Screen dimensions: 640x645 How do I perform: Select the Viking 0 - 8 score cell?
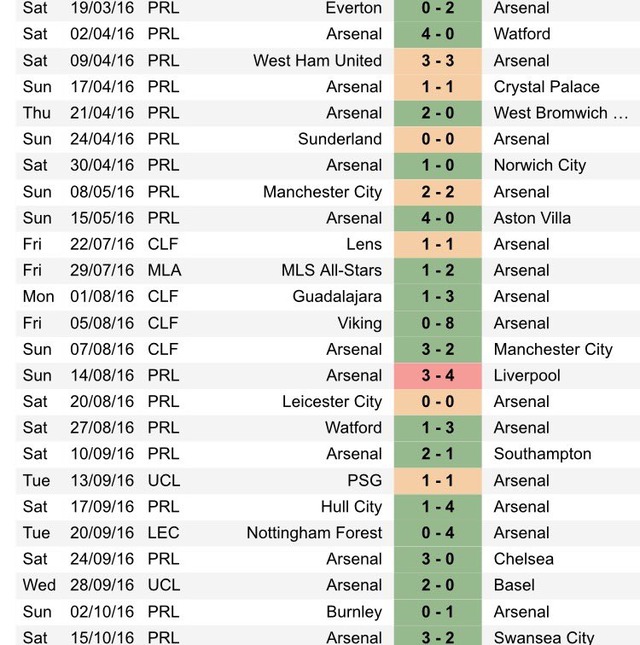coord(438,323)
